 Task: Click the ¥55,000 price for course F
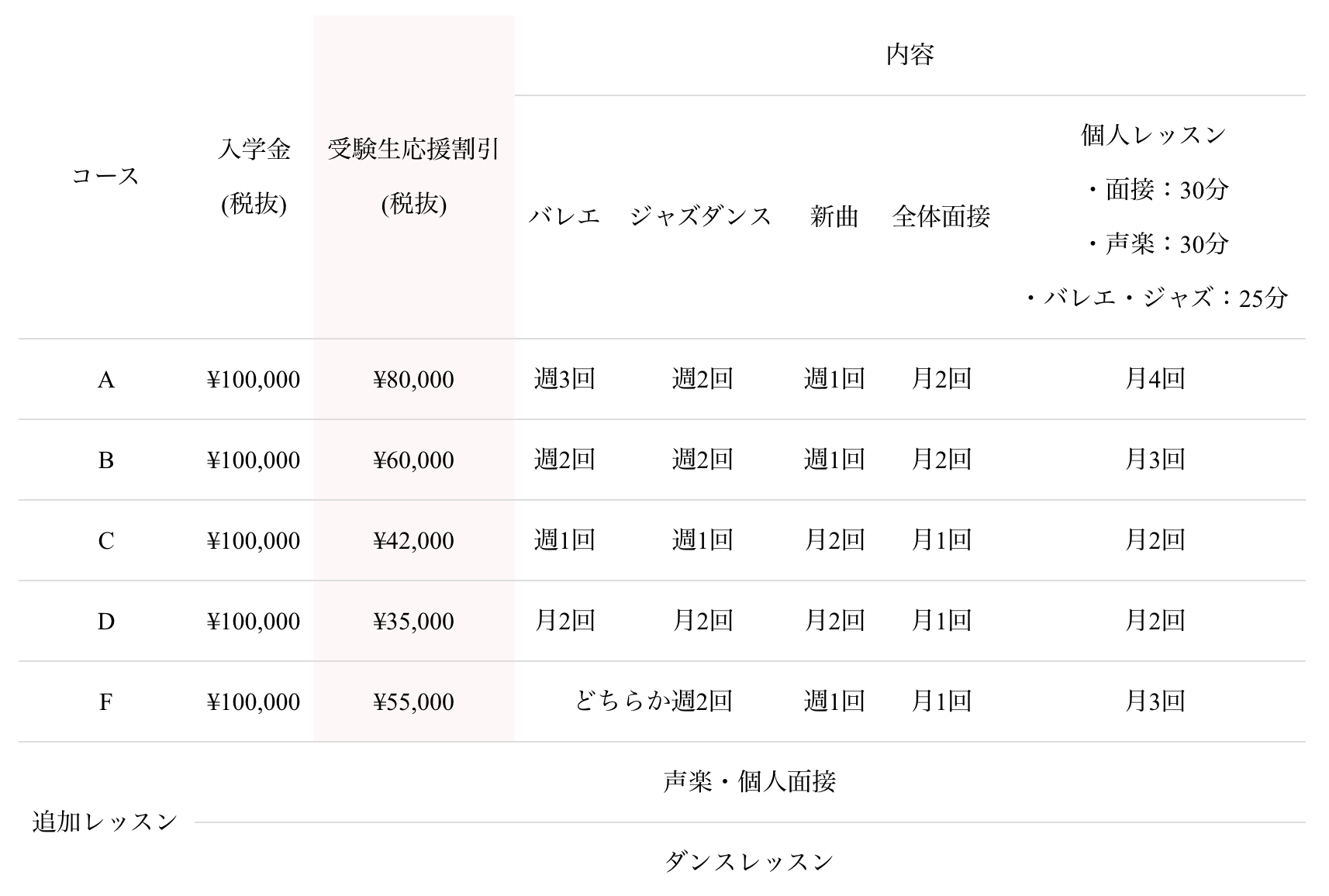pos(414,702)
